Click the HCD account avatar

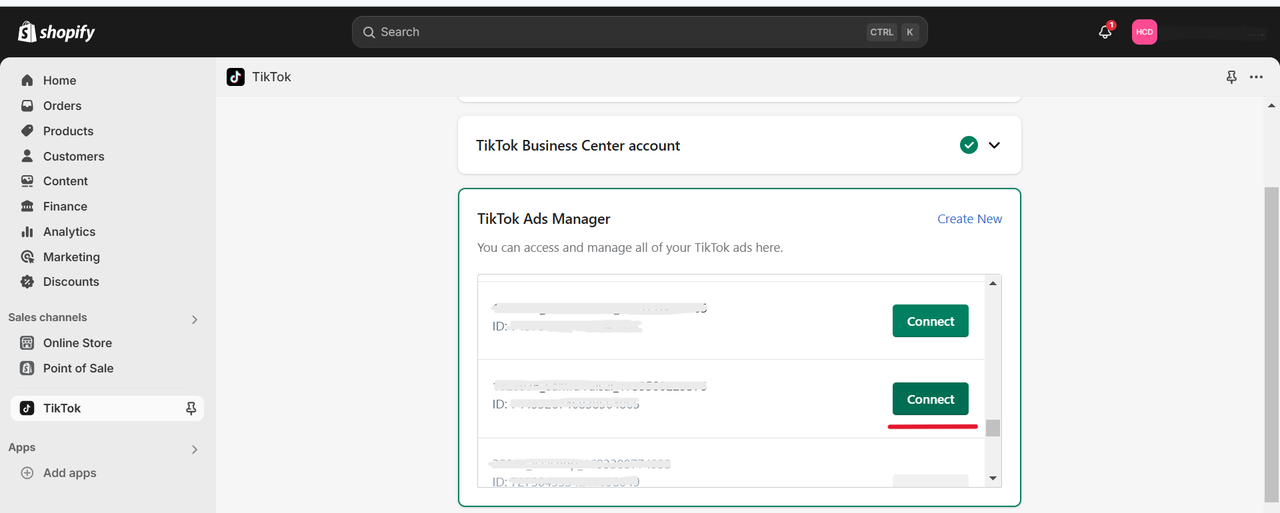1144,32
